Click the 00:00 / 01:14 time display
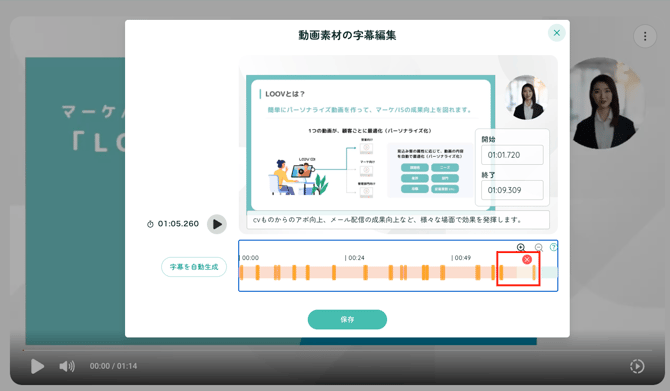 113,366
